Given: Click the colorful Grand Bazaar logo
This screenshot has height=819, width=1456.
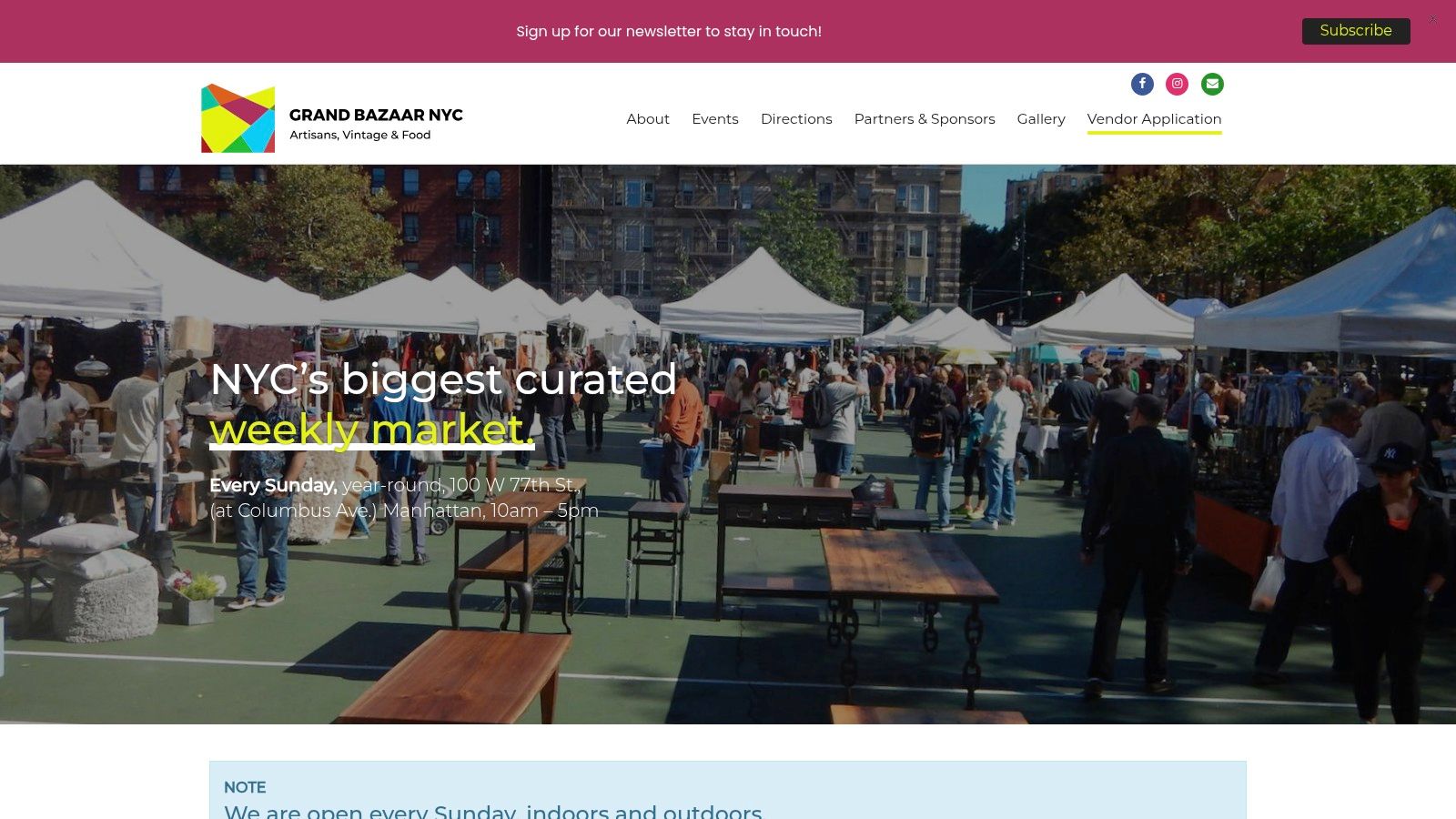Looking at the screenshot, I should (x=238, y=118).
